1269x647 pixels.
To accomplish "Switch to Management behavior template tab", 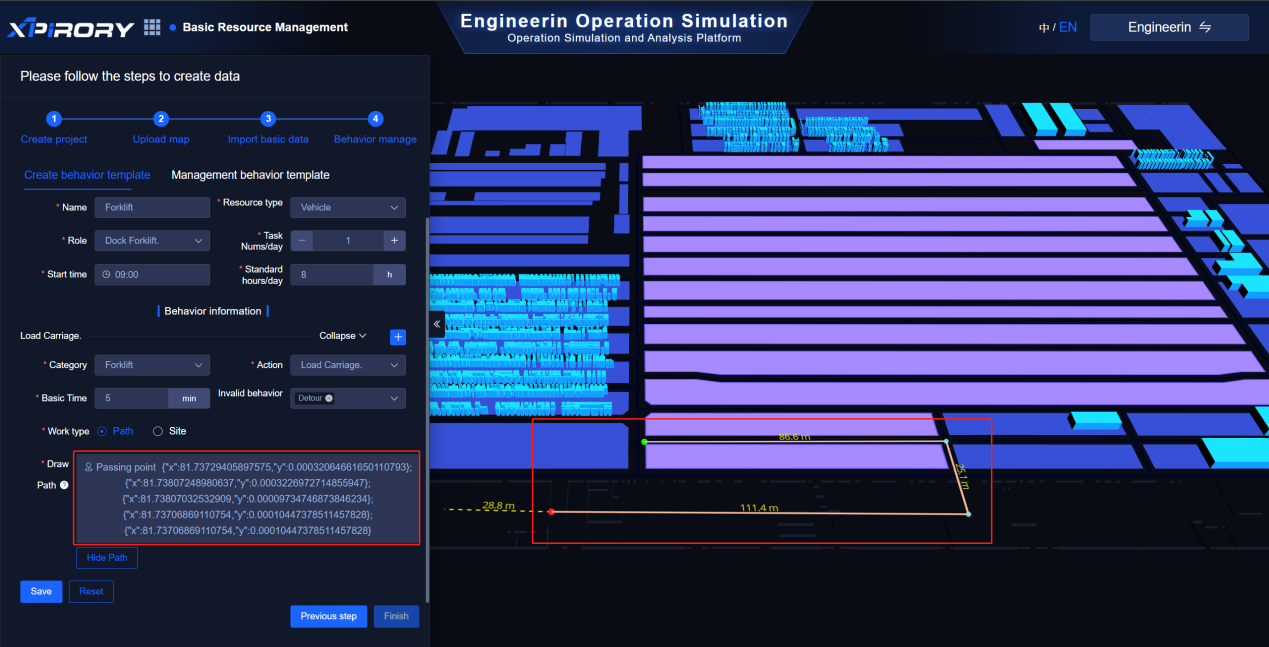I will tap(250, 175).
